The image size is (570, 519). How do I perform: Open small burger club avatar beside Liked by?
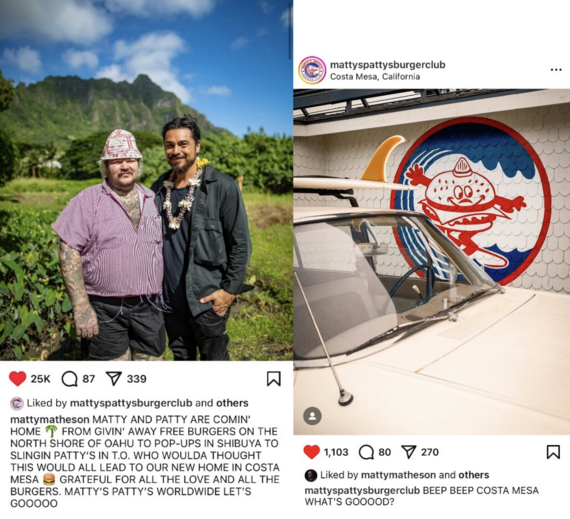(x=17, y=403)
